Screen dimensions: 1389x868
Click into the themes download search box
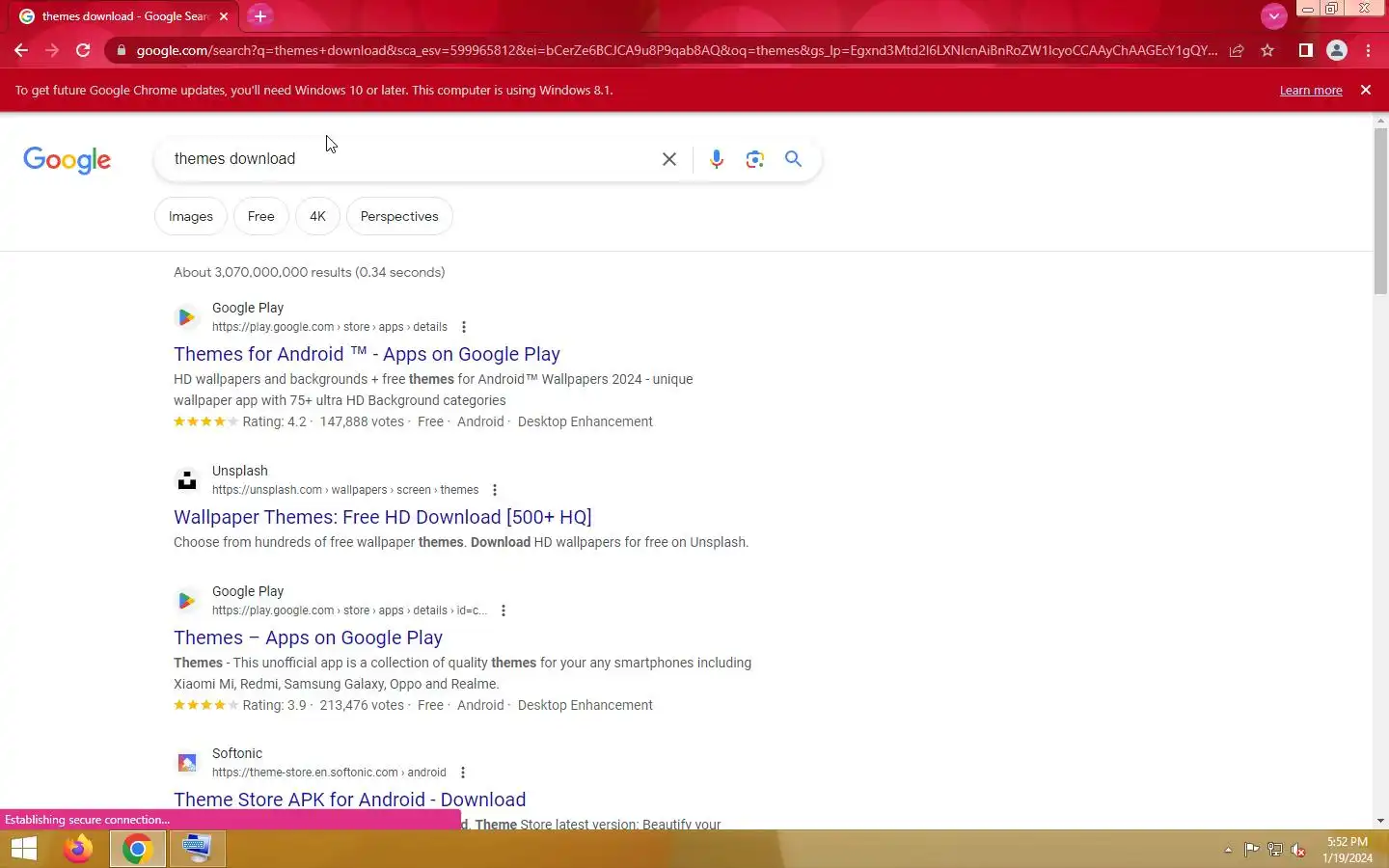410,159
